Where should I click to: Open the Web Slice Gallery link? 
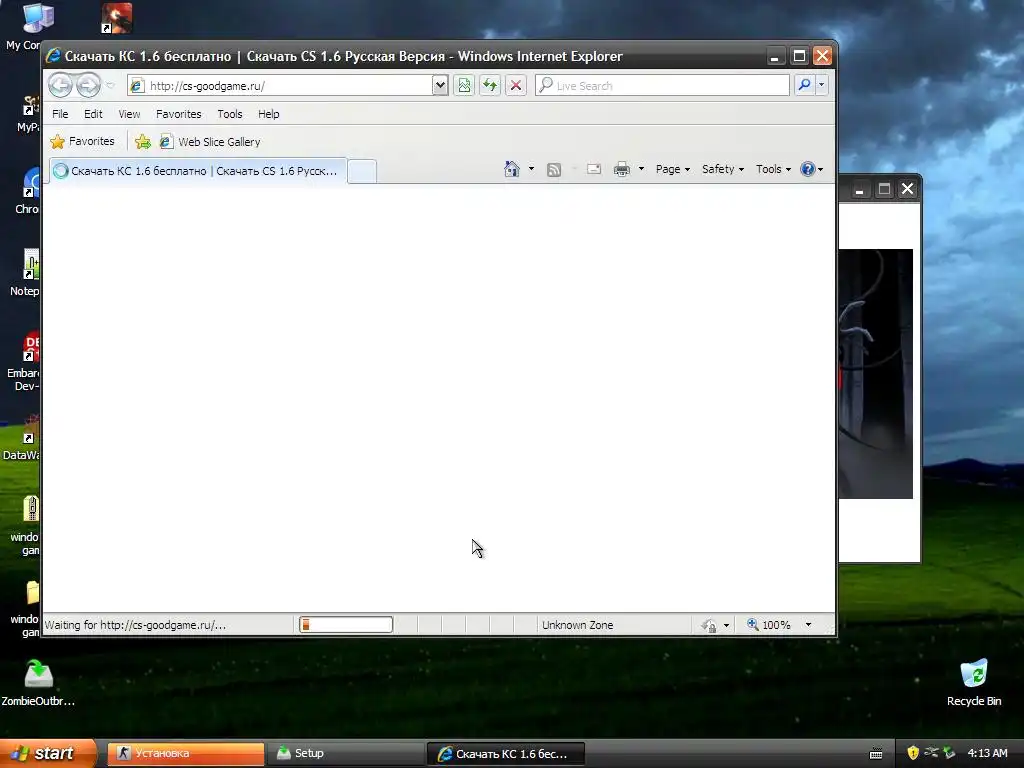210,142
